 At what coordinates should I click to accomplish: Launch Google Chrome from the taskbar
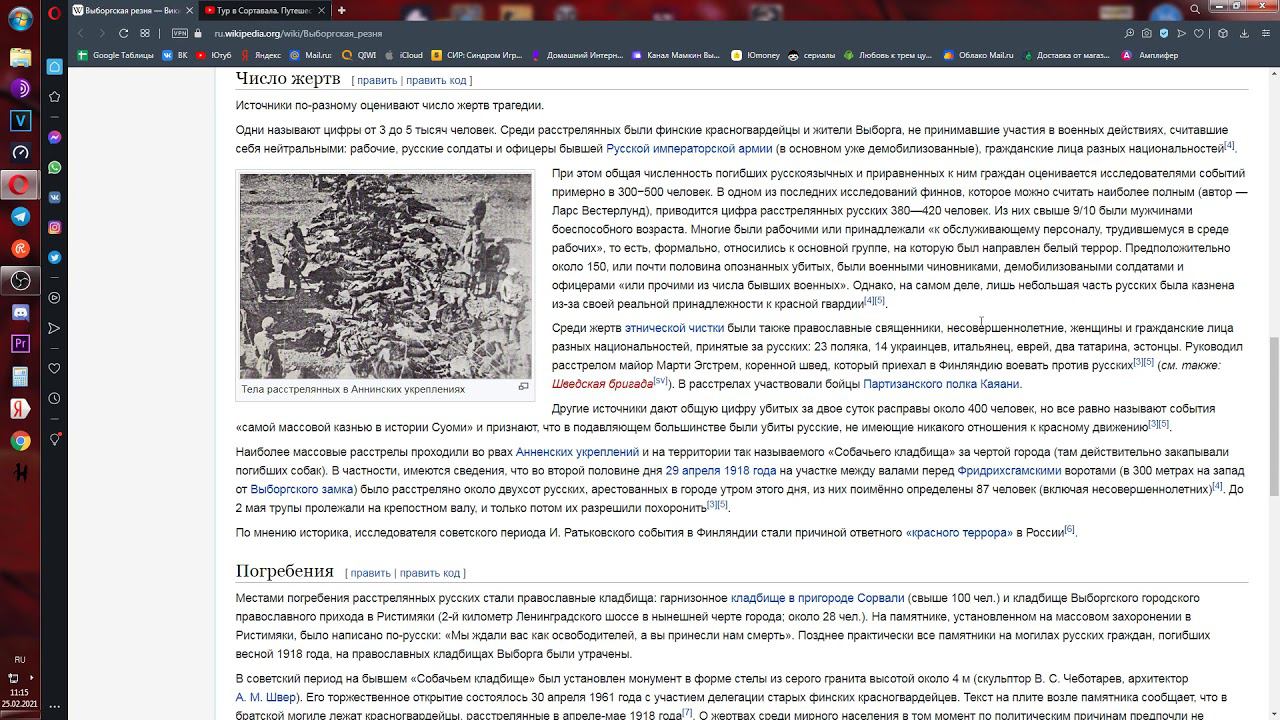click(x=20, y=441)
